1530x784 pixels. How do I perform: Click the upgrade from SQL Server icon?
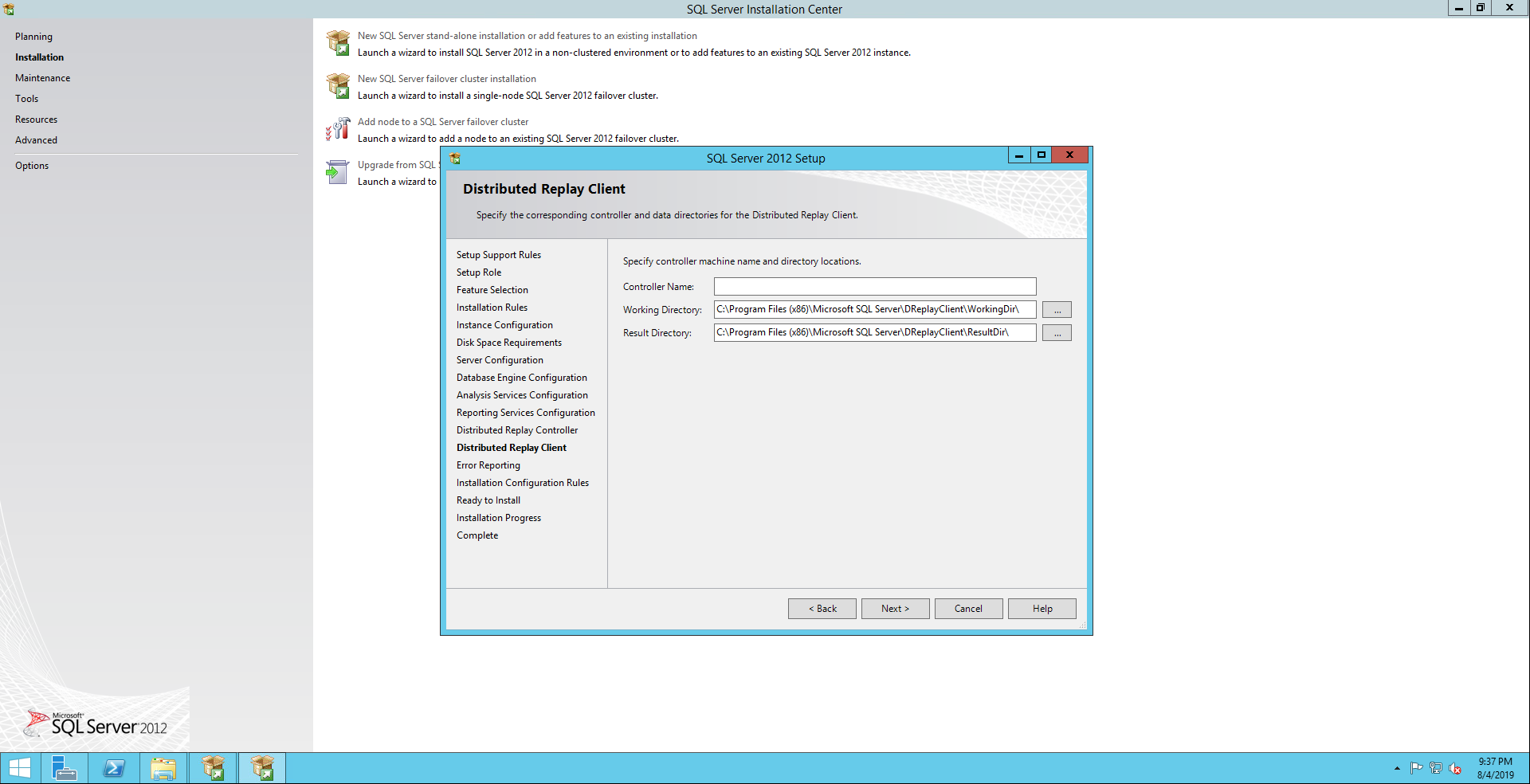click(338, 172)
